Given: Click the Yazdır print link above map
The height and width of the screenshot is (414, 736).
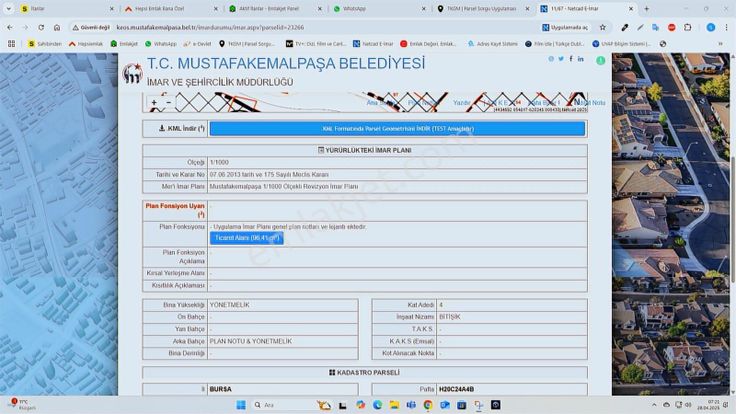Looking at the screenshot, I should (x=462, y=102).
